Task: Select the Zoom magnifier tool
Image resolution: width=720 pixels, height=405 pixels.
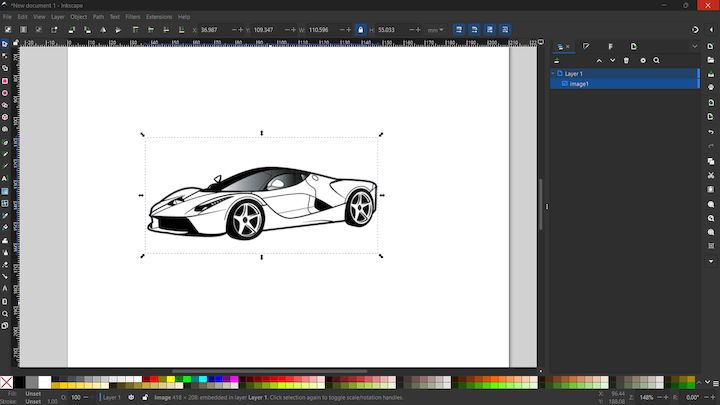Action: (x=5, y=314)
